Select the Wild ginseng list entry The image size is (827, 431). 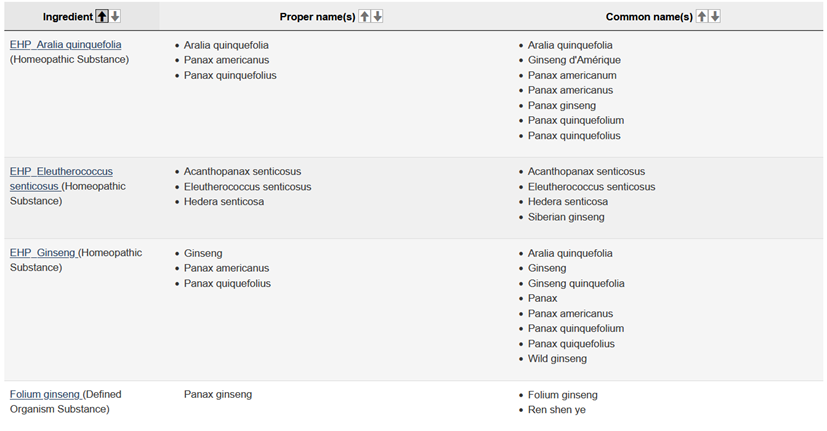click(x=557, y=359)
